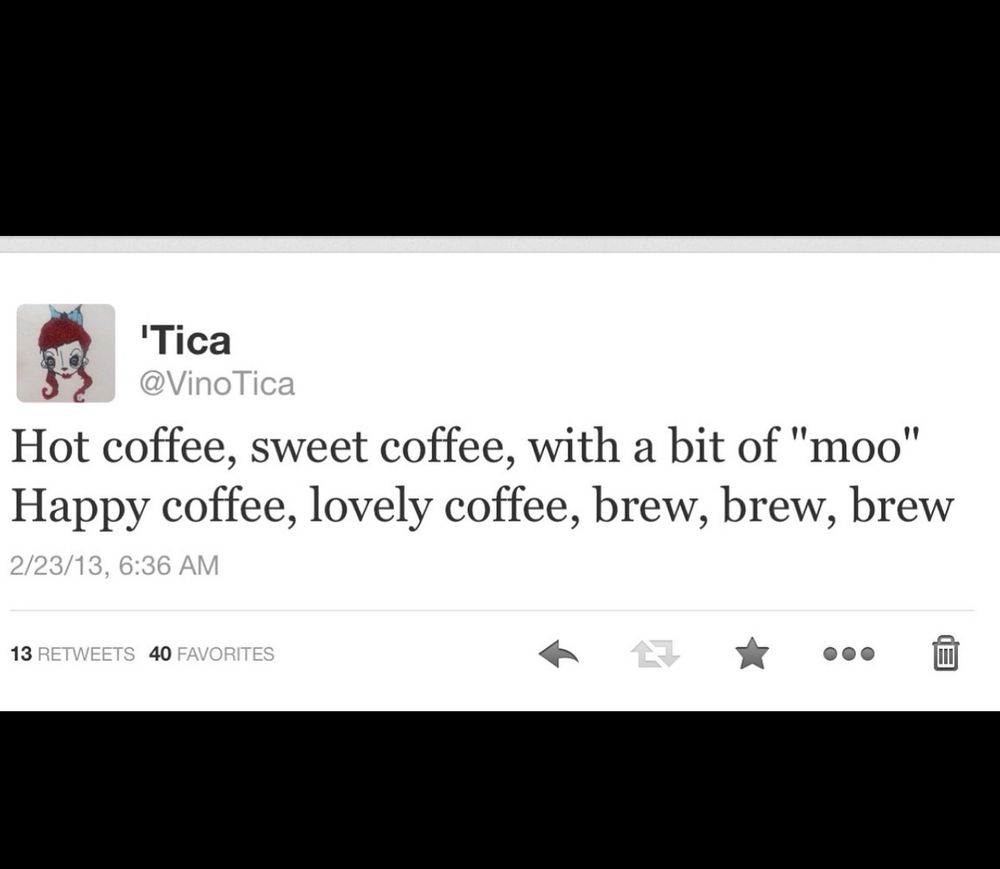Click the trash can to delete the tweet
Screen dimensions: 1000x869
(x=946, y=654)
